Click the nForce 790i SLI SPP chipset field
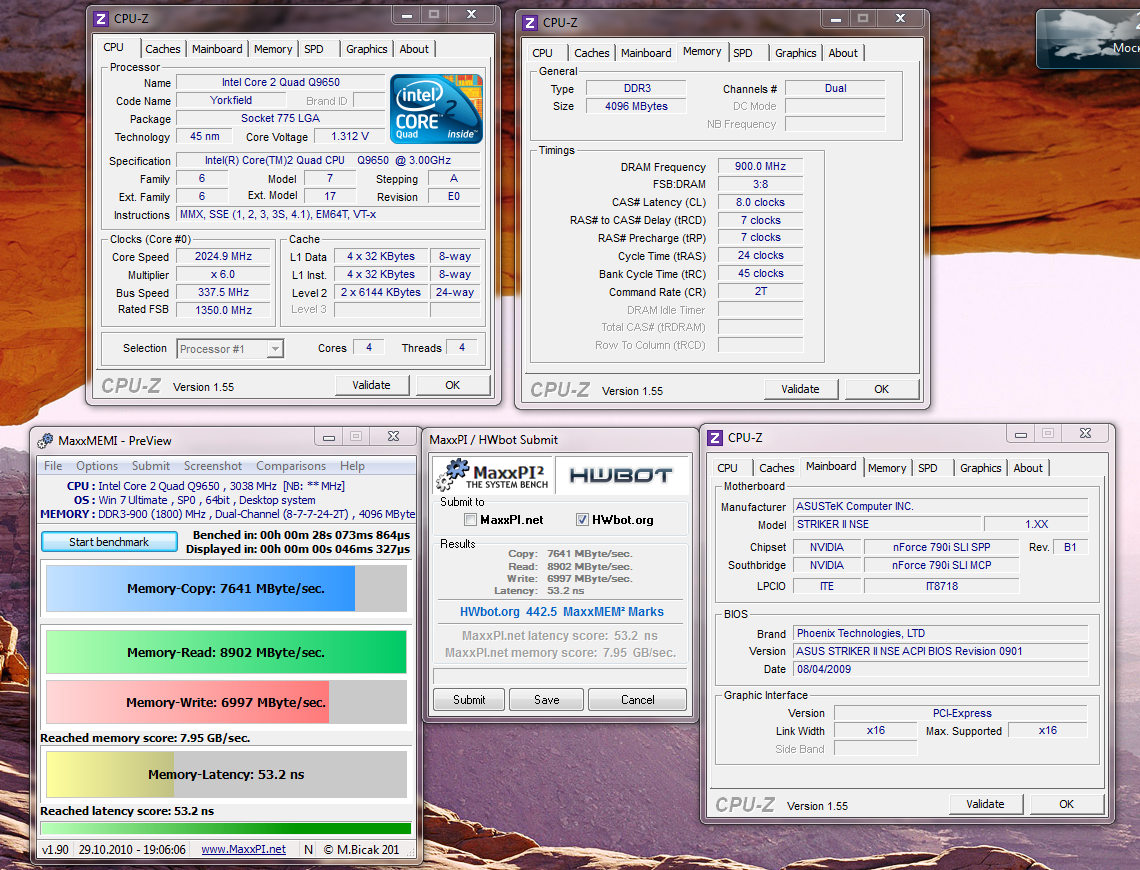 (942, 547)
